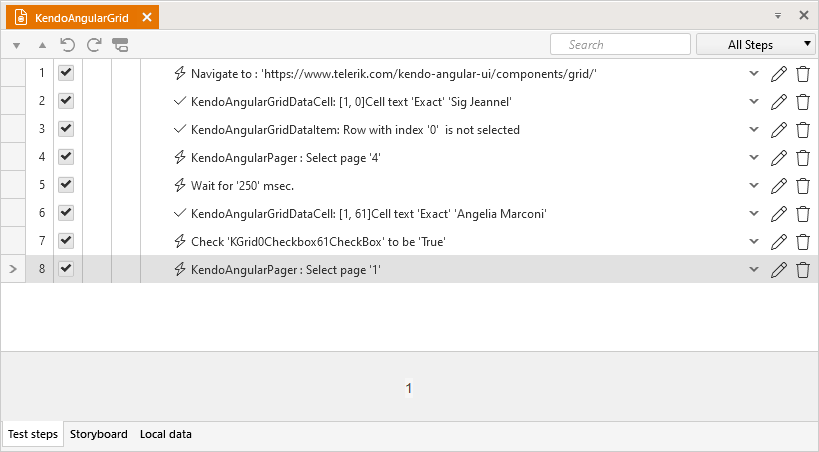The height and width of the screenshot is (452, 819).
Task: Disable step 2 checkbox
Action: 66,100
